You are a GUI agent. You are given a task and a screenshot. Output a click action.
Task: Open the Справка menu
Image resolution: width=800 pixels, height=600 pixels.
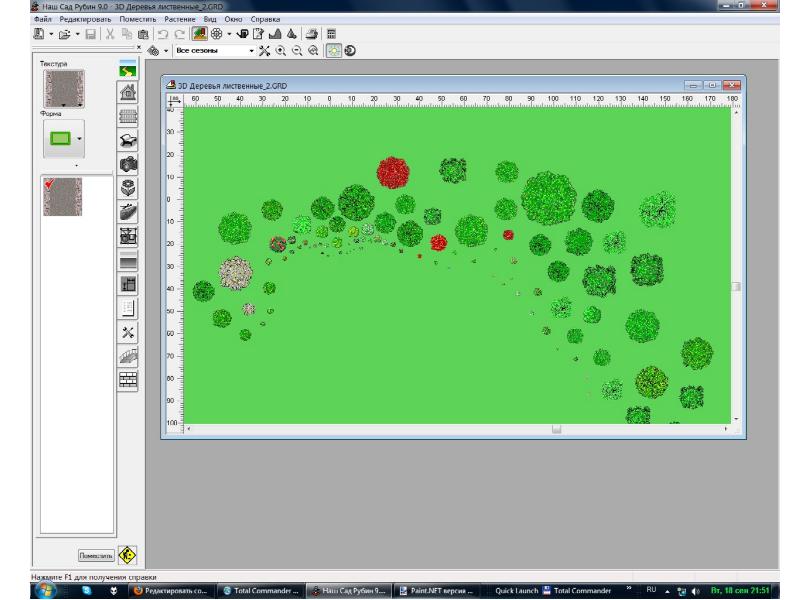(x=265, y=19)
